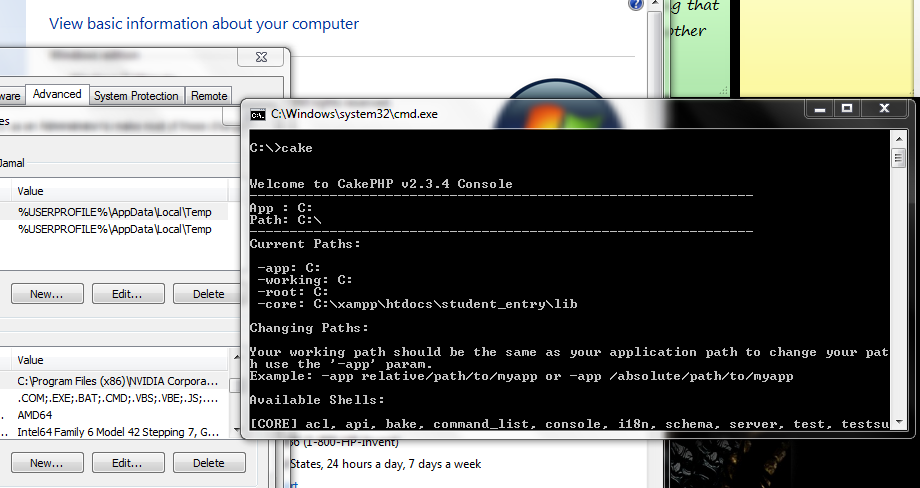Select second %USERPROFILE%\AppData\Local\Temp row

[x=114, y=229]
